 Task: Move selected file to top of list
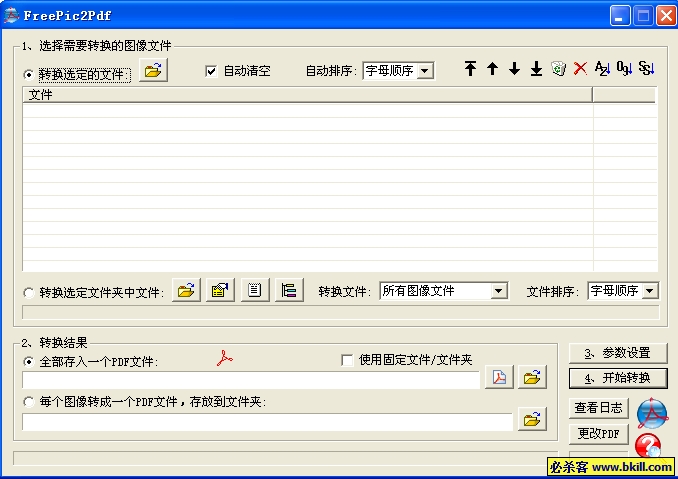pyautogui.click(x=470, y=68)
